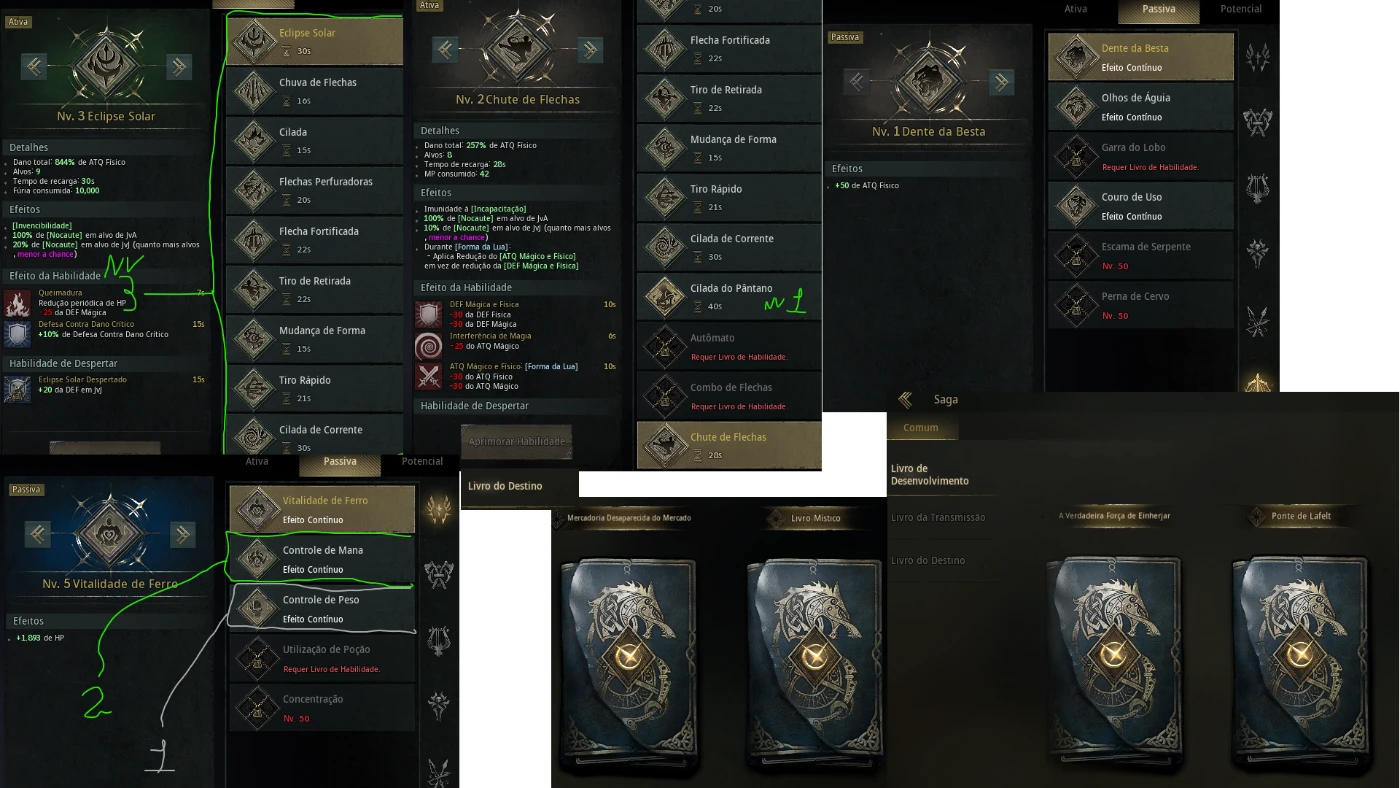Select the Dente da Besta passive icon

(x=1076, y=57)
